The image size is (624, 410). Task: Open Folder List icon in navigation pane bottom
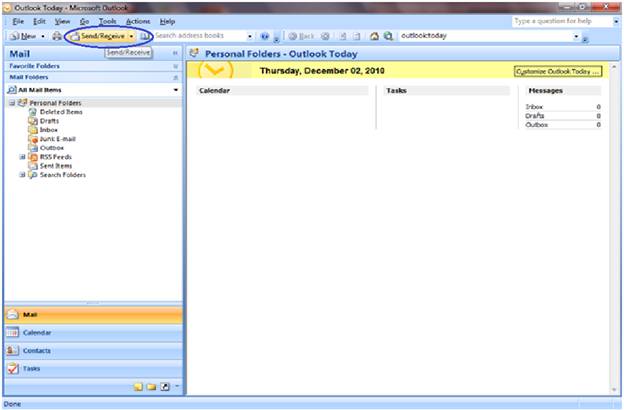pyautogui.click(x=151, y=387)
